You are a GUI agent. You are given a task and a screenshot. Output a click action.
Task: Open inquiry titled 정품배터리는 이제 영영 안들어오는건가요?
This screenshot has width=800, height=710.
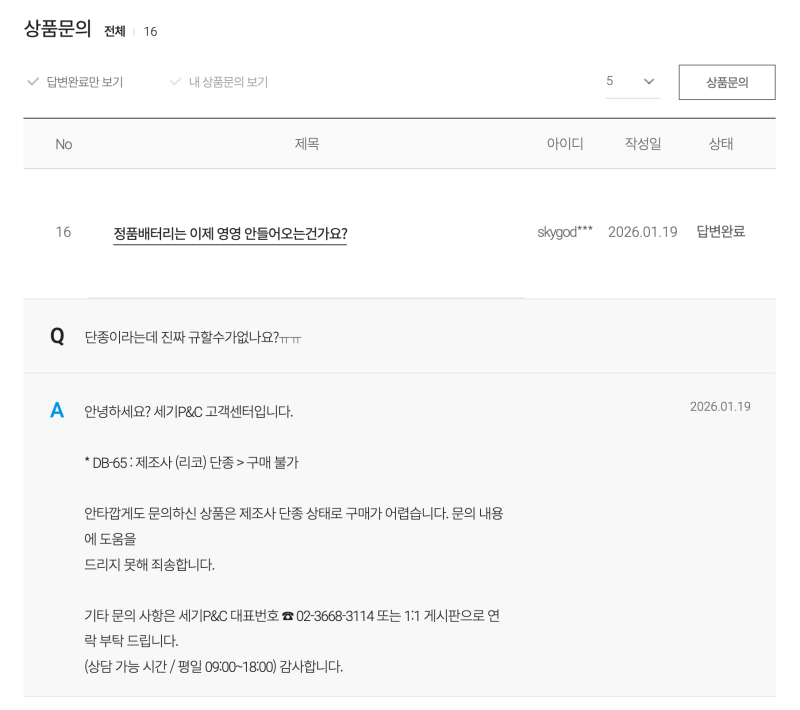coord(230,234)
